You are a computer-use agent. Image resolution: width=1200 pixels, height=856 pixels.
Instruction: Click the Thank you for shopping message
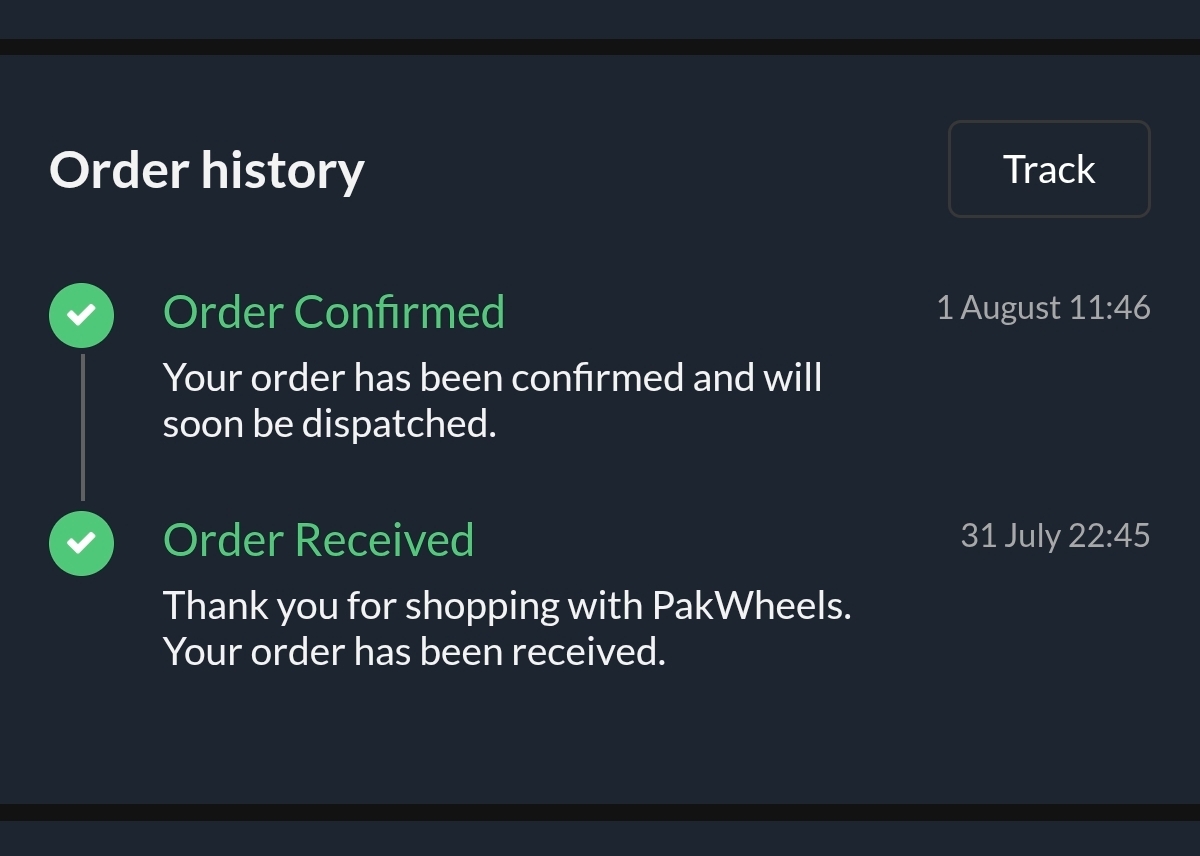pos(507,628)
